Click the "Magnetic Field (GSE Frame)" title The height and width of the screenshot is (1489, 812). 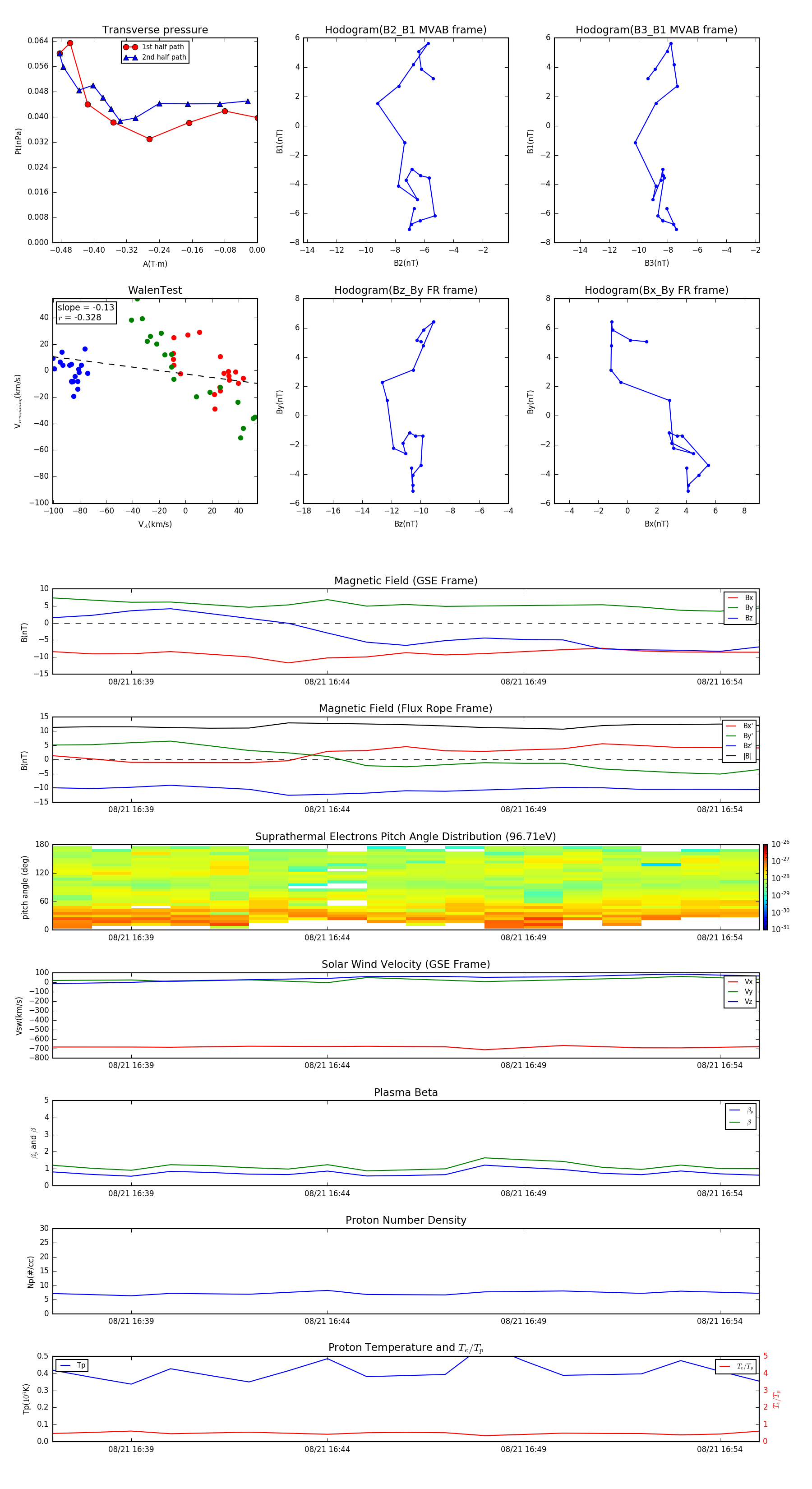tap(406, 581)
